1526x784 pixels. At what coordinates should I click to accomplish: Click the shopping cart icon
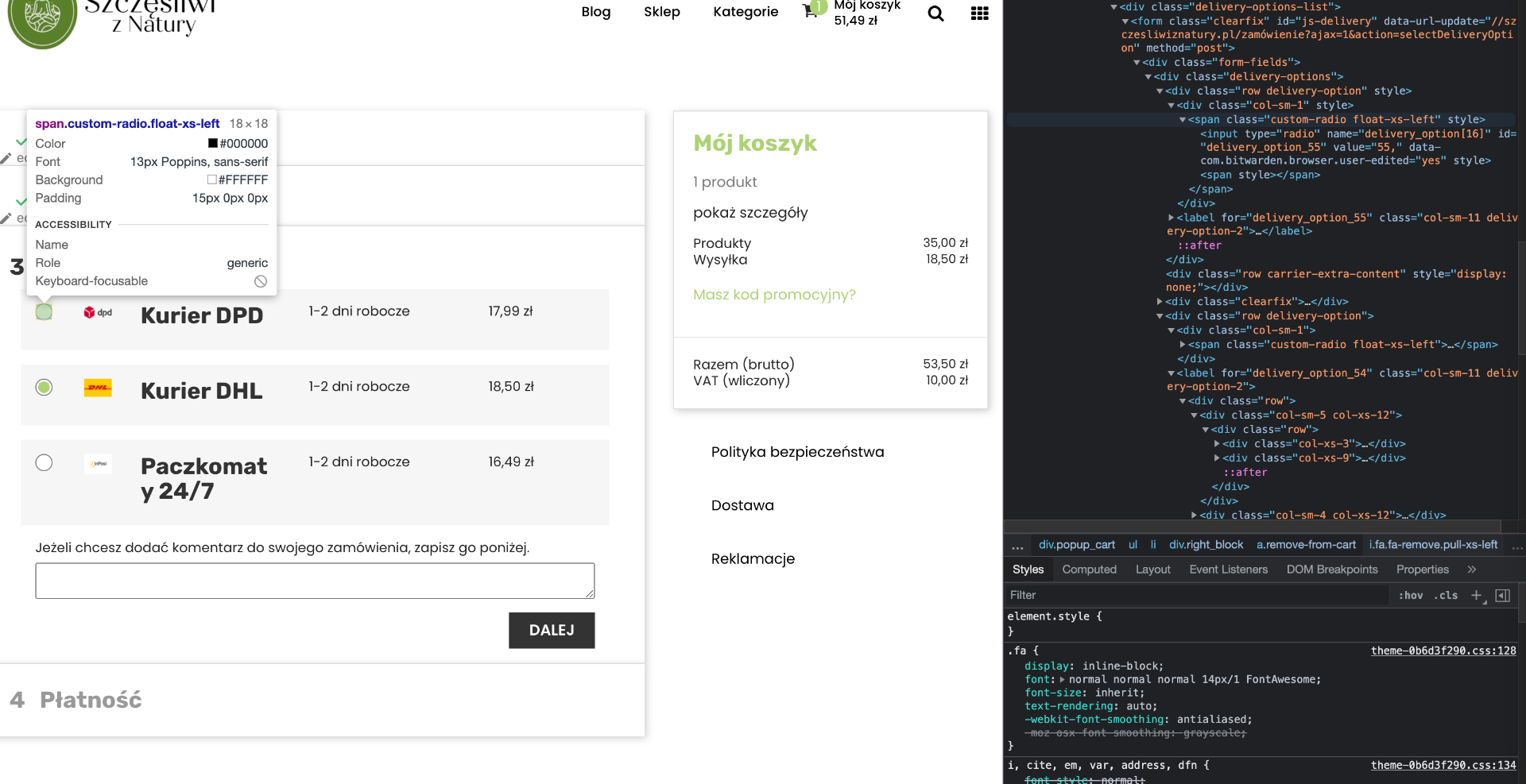(810, 11)
